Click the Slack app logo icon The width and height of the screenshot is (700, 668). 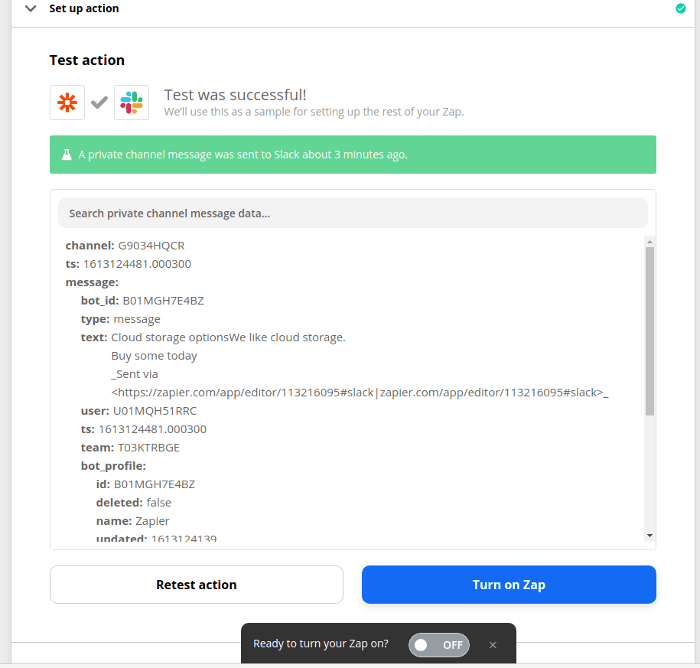coord(131,103)
